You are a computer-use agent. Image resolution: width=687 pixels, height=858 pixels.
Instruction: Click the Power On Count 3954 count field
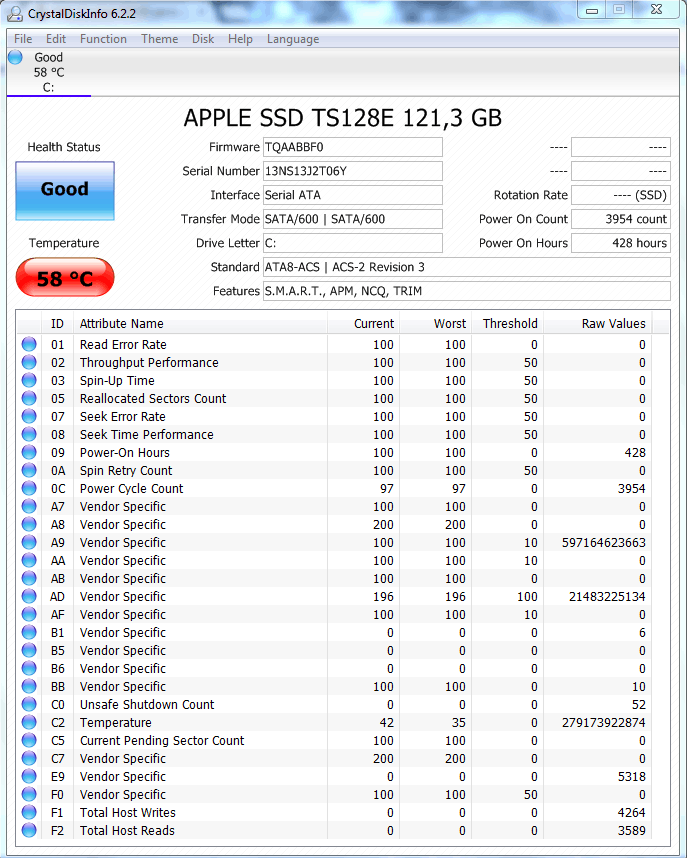[621, 219]
